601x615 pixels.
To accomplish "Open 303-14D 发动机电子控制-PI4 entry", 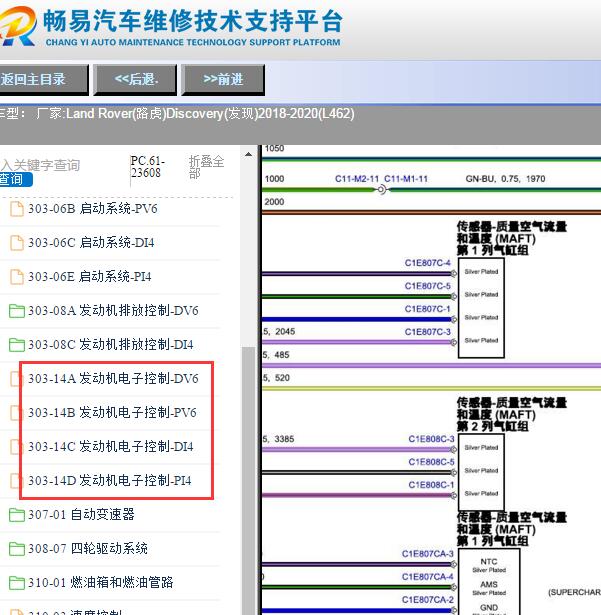I will click(109, 480).
